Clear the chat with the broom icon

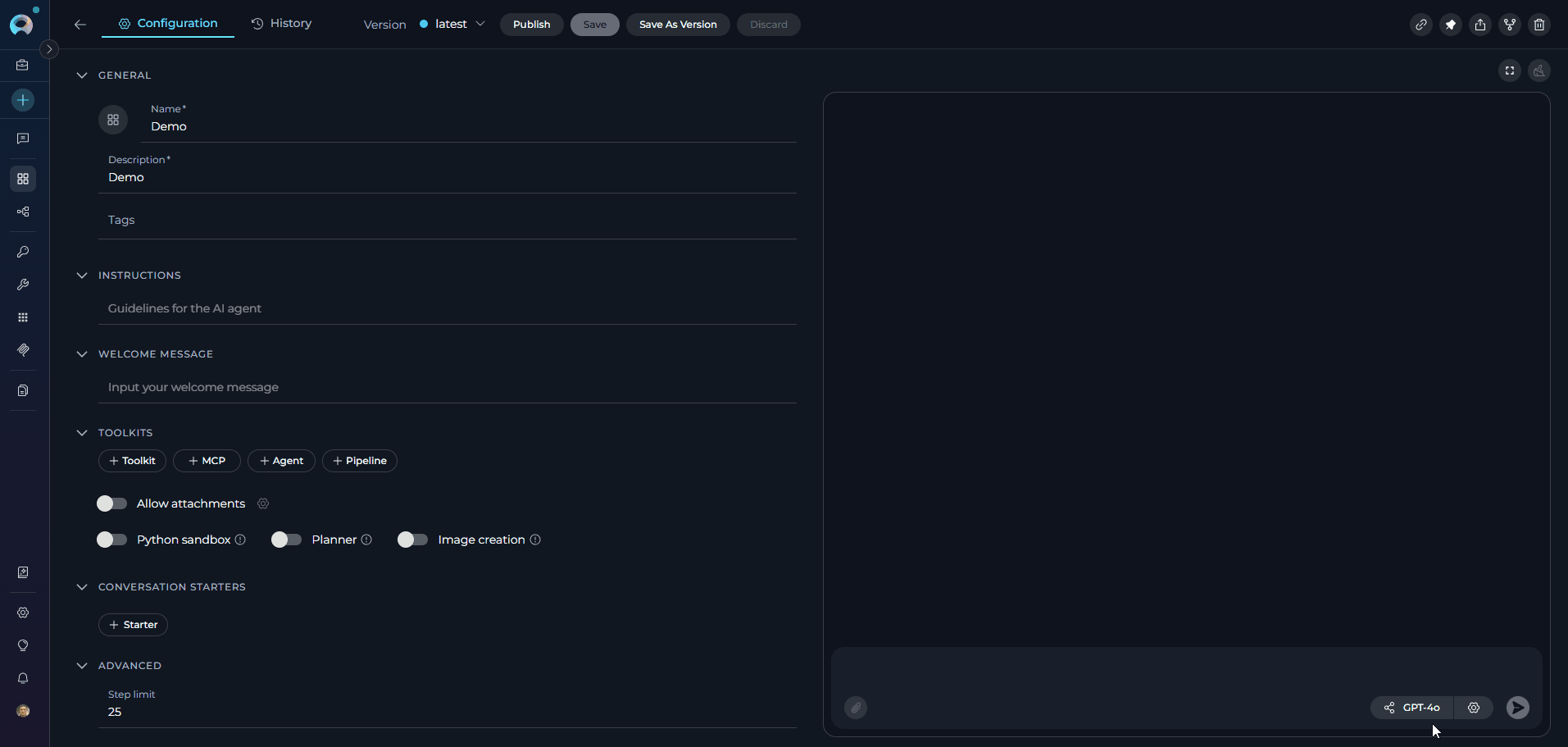[x=1539, y=71]
